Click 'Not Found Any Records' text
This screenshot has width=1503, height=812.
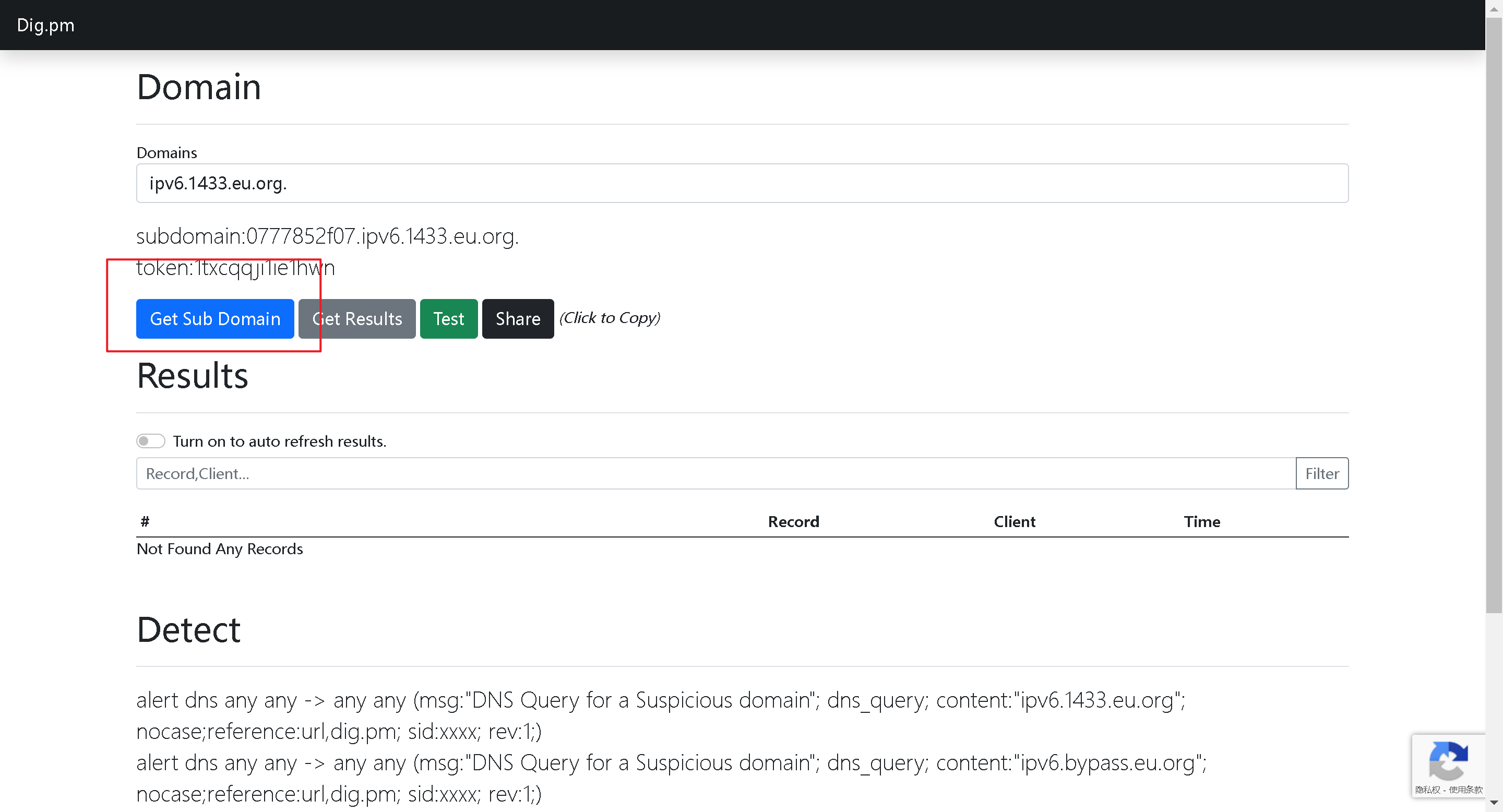219,549
